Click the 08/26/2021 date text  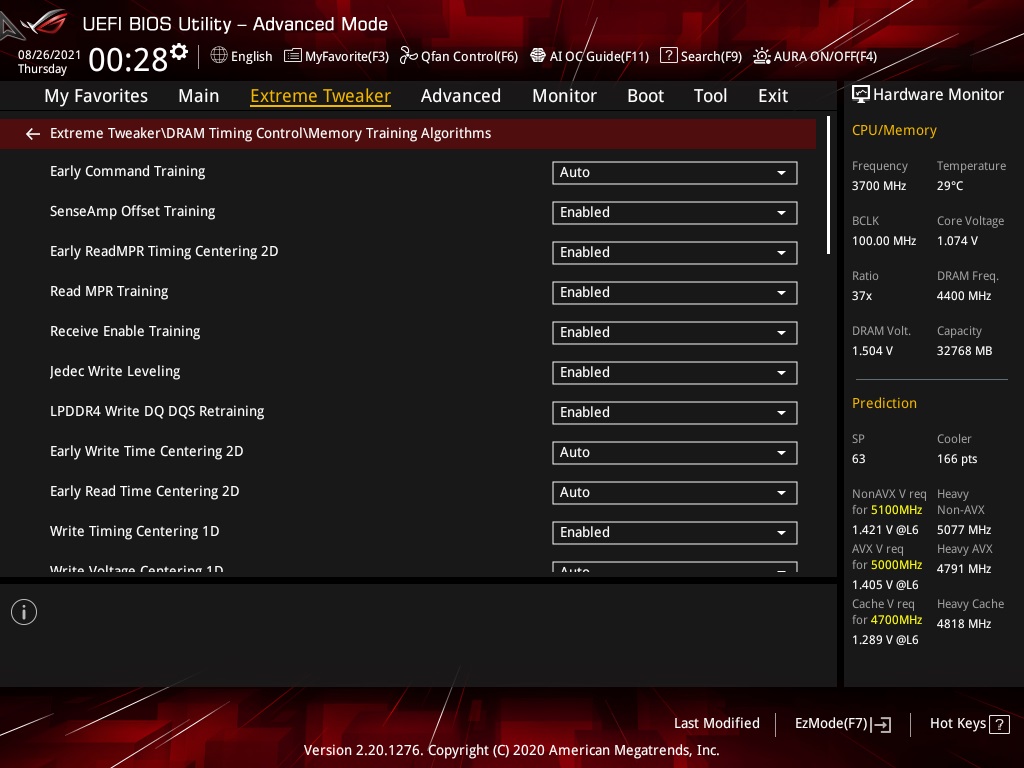tap(49, 55)
